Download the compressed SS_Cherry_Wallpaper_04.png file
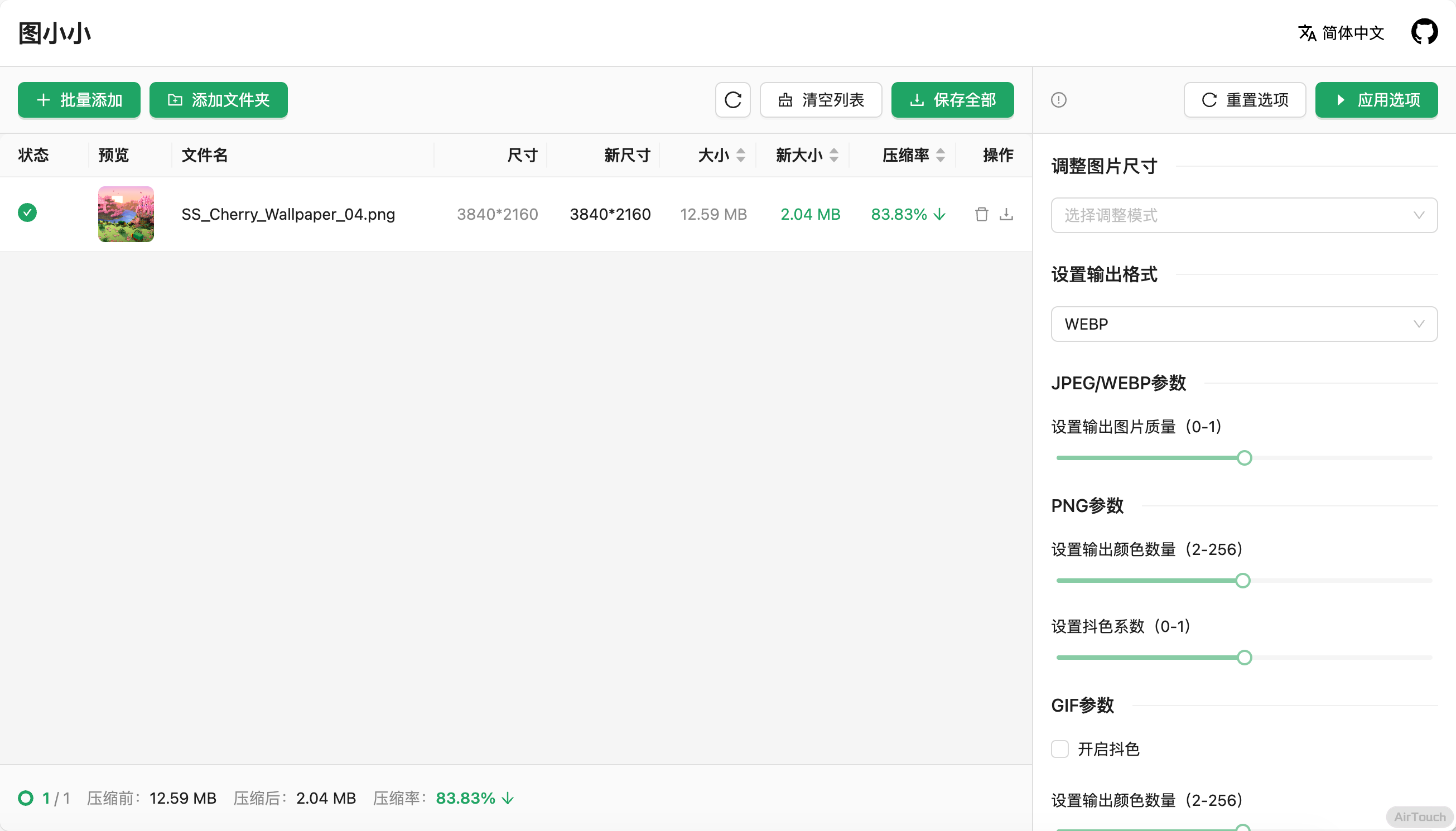 click(x=1006, y=214)
